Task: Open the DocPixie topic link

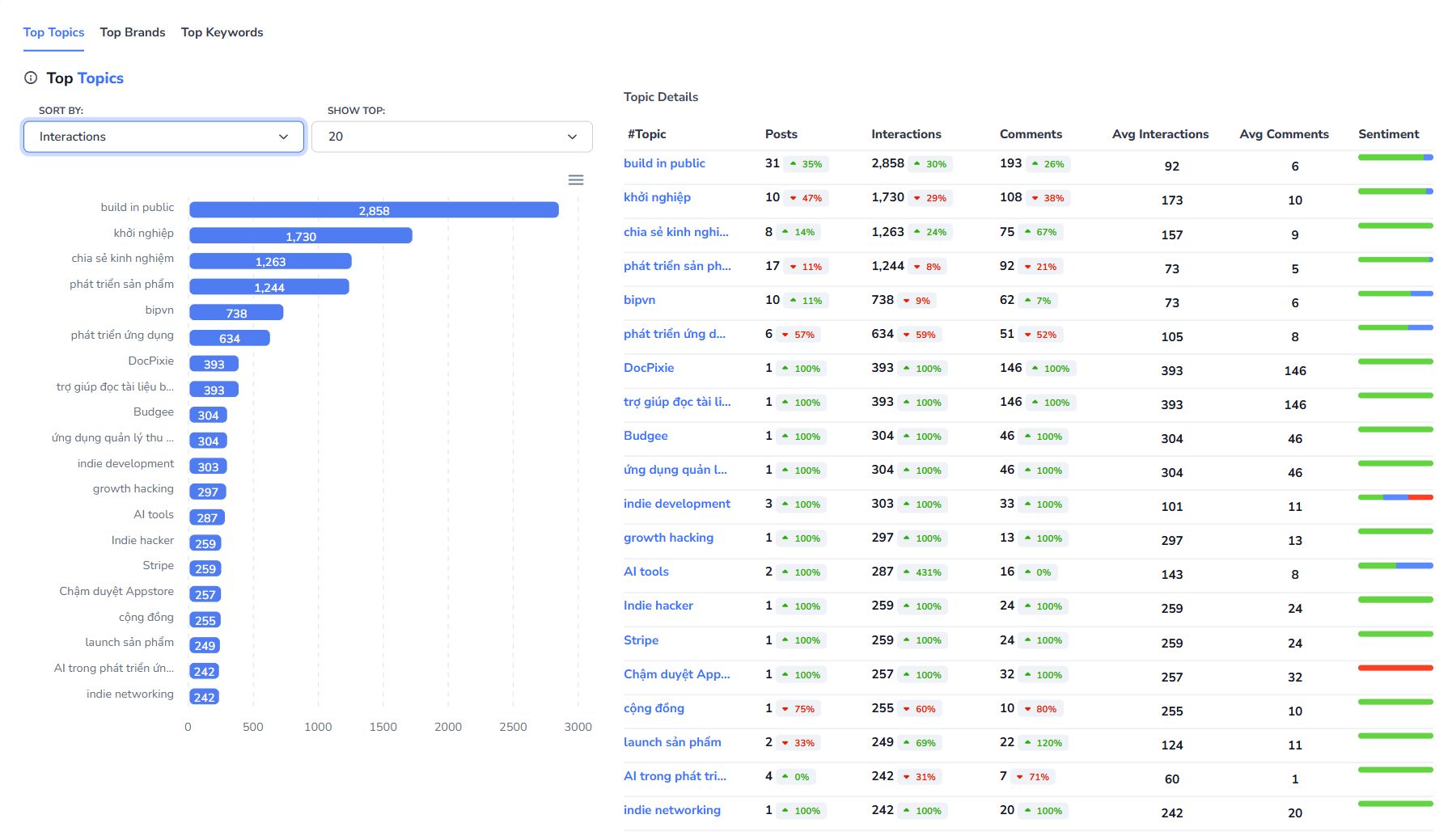Action: click(x=649, y=368)
